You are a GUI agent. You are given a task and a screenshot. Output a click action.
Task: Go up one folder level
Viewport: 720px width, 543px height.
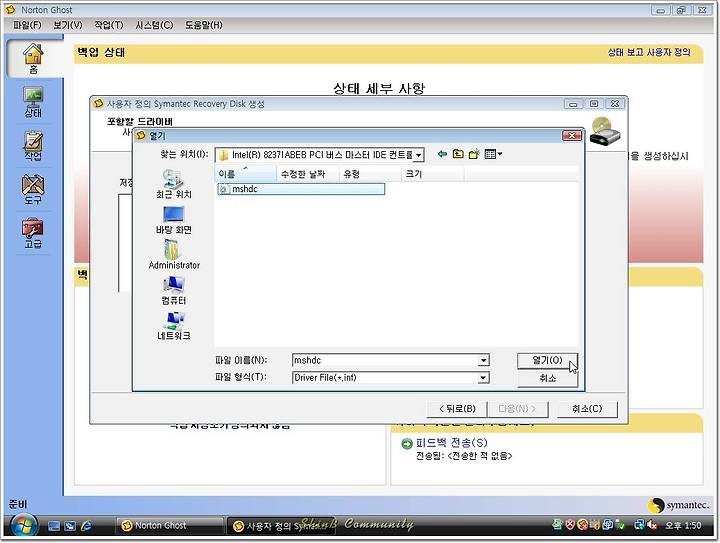[458, 154]
